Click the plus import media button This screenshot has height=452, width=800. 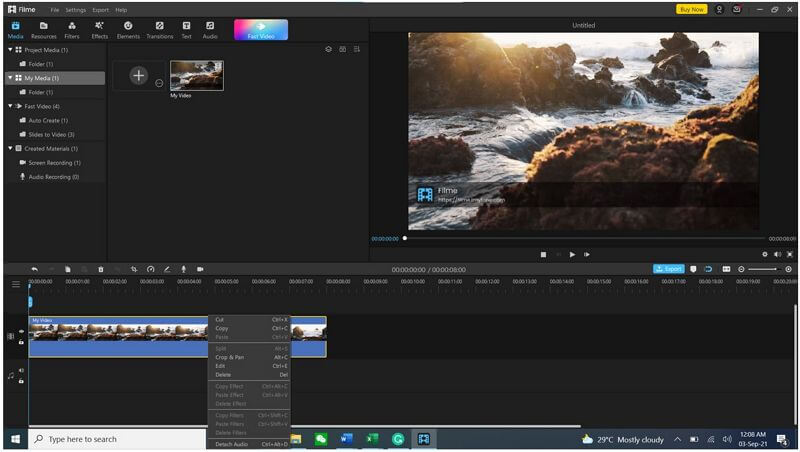[138, 76]
